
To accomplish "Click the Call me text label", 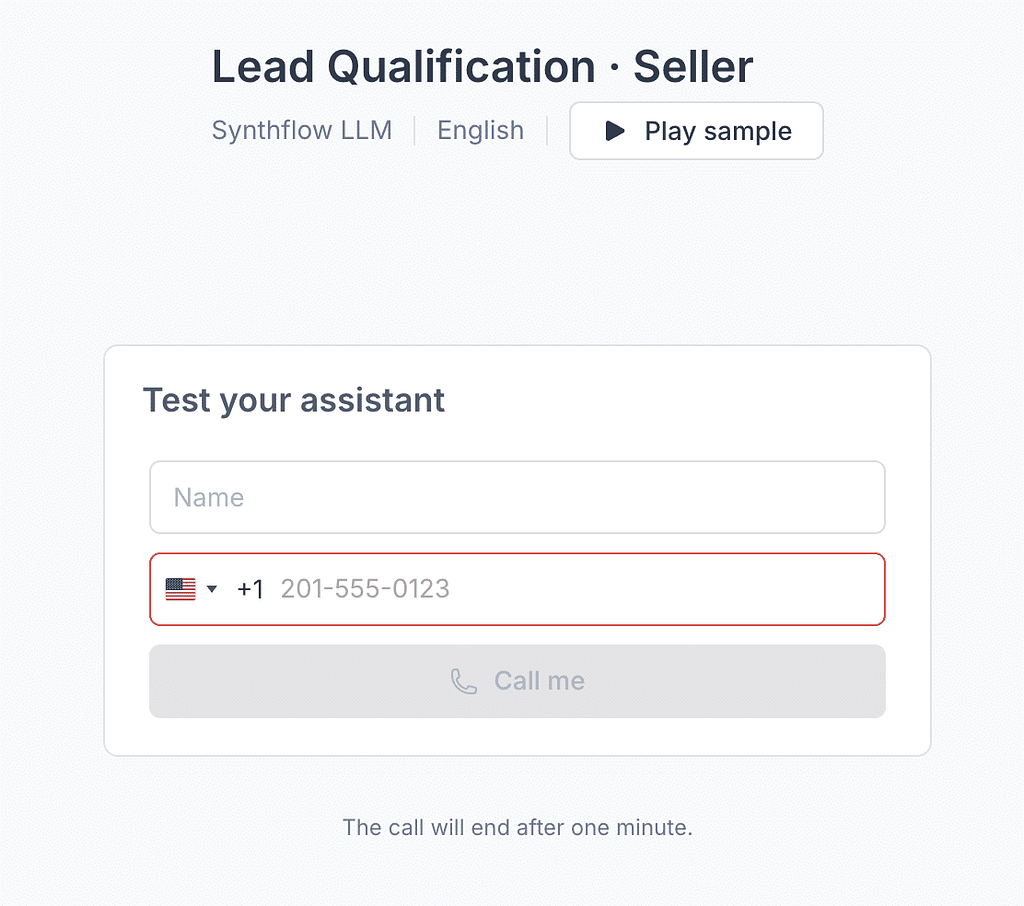I will click(x=539, y=681).
